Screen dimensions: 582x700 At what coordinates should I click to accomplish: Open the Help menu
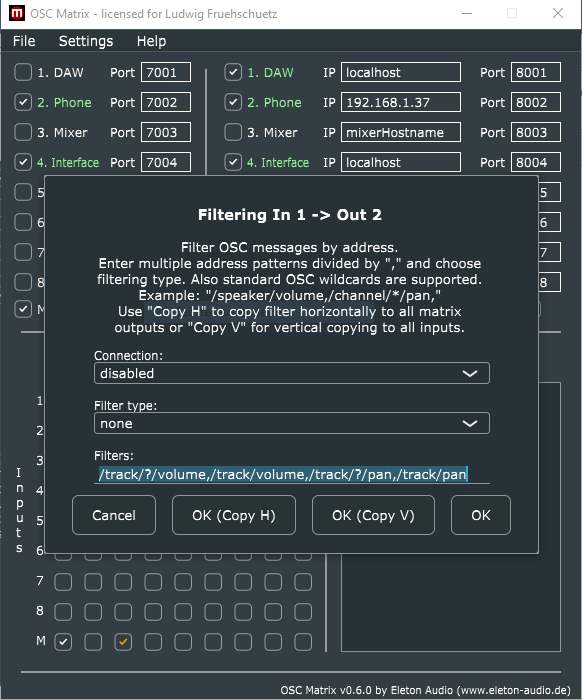click(151, 41)
